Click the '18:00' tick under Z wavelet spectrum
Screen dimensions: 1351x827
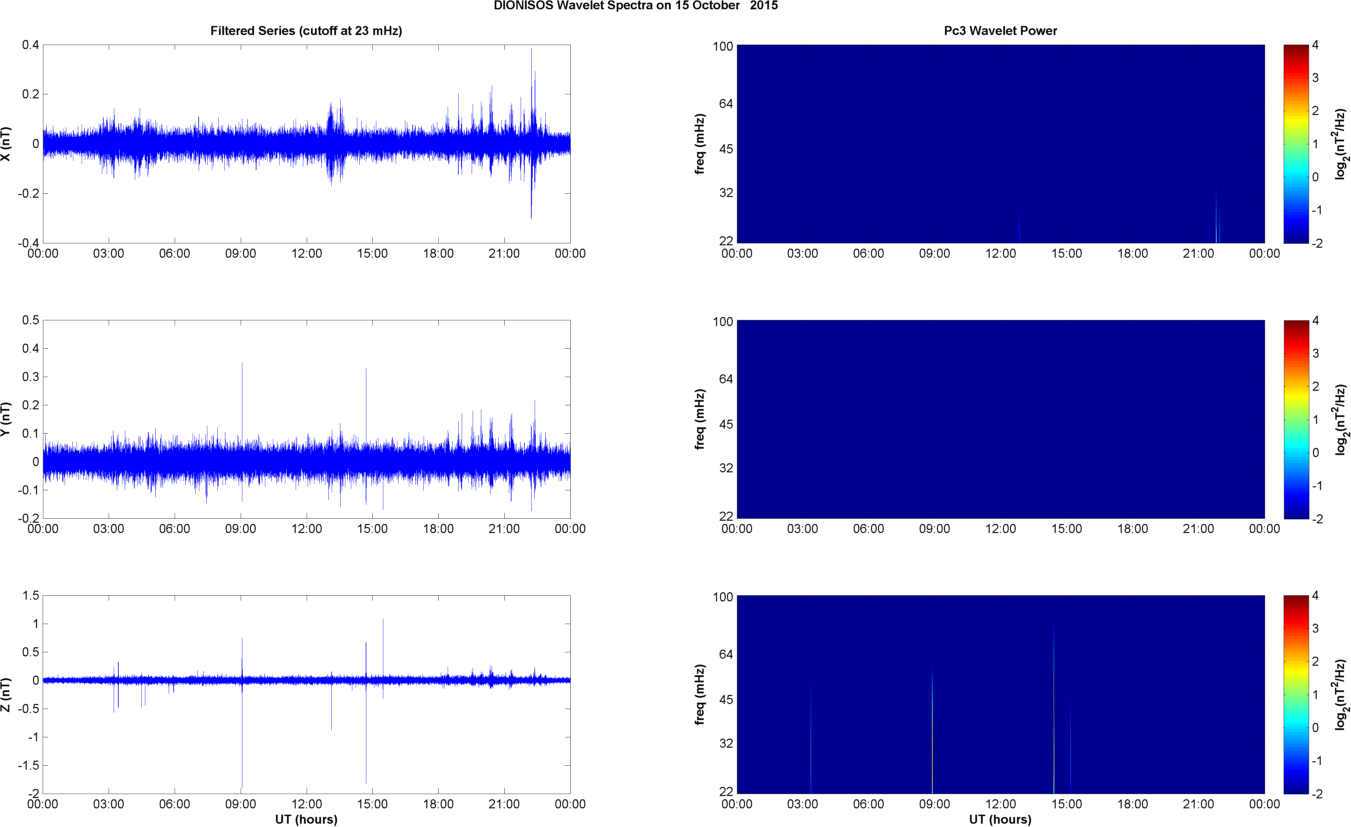pos(1132,804)
